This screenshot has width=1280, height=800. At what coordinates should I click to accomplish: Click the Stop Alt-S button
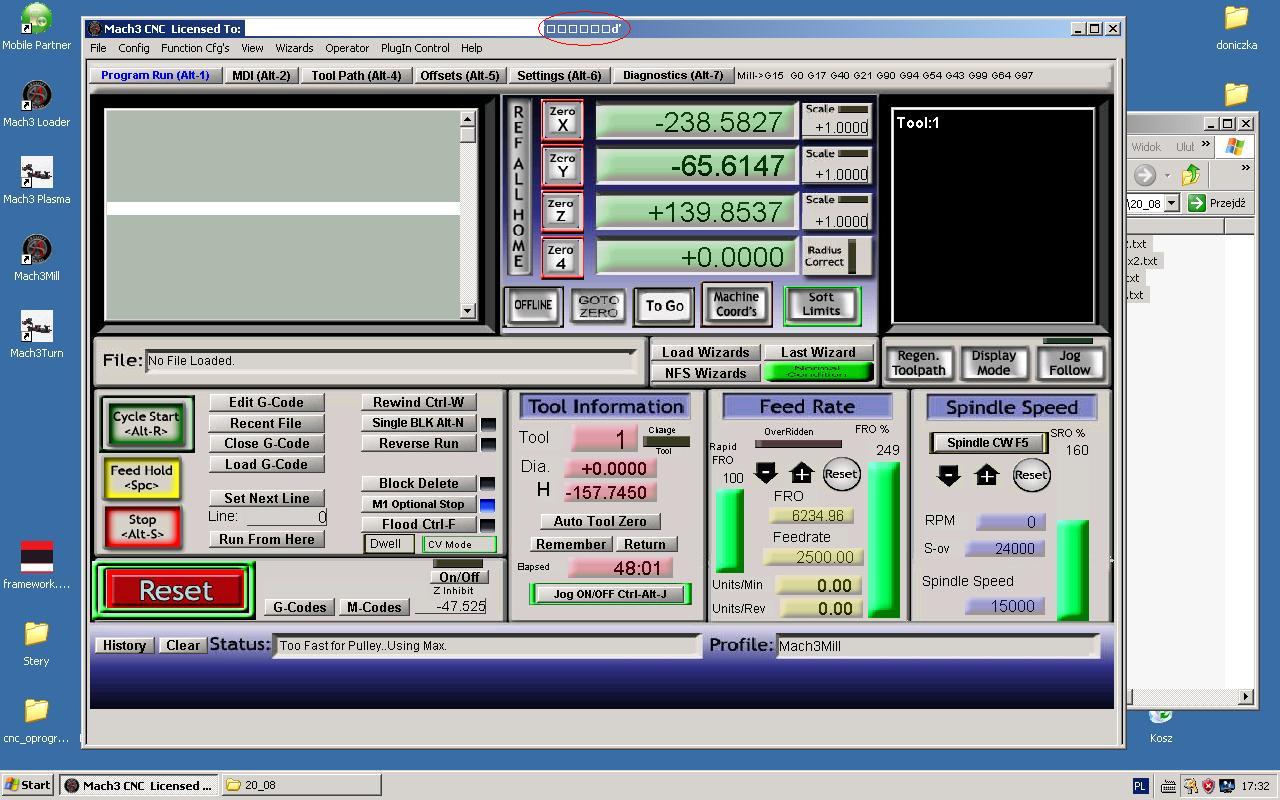[x=142, y=527]
